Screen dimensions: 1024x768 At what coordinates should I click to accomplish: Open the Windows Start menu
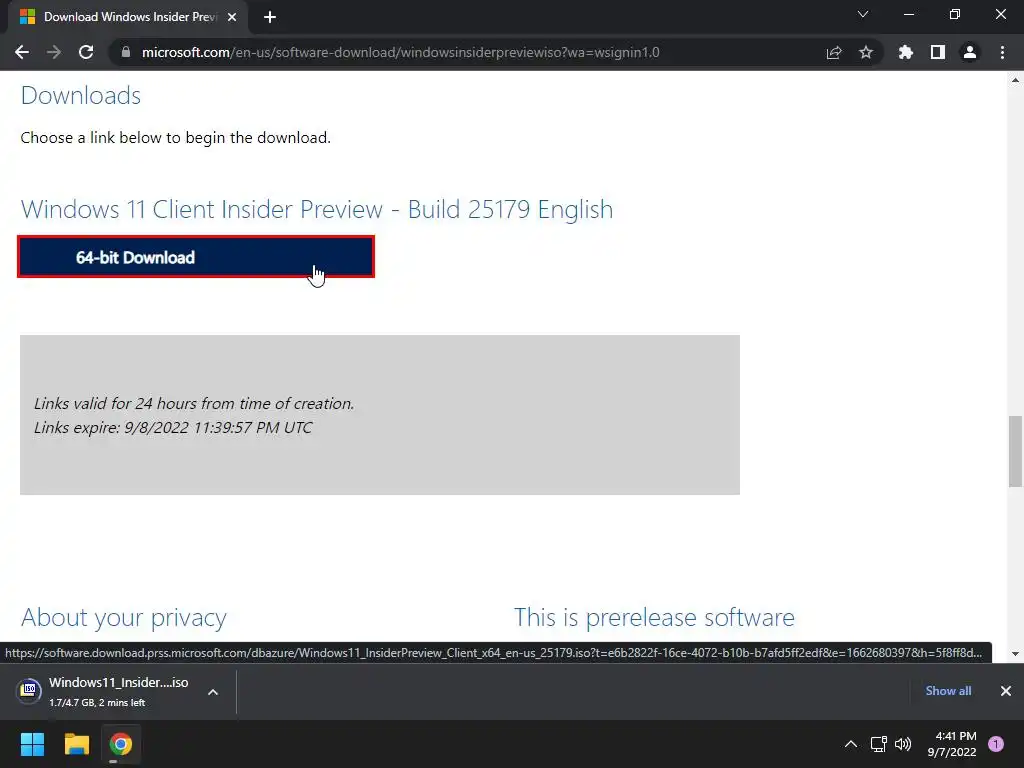[x=32, y=744]
